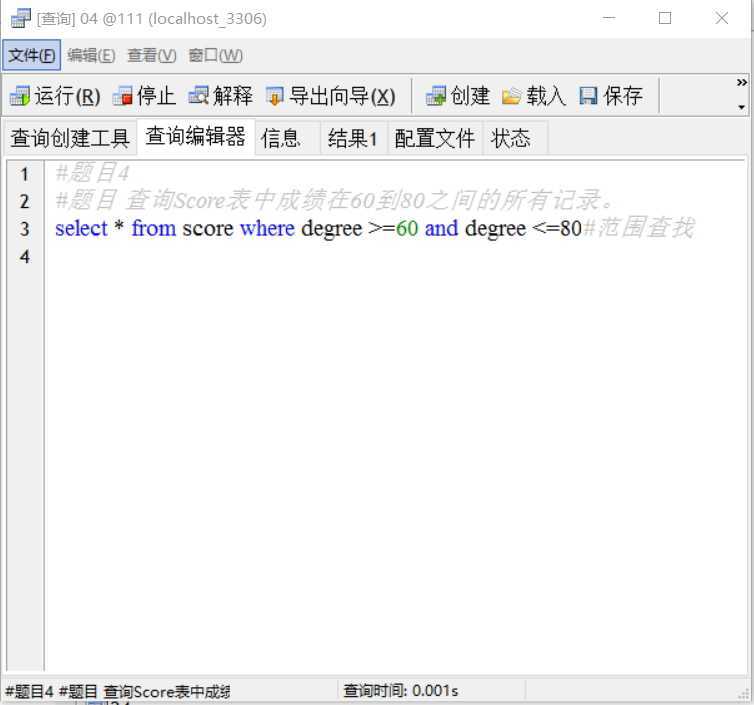
Task: Open the 编辑(E) menu
Action: pyautogui.click(x=91, y=55)
